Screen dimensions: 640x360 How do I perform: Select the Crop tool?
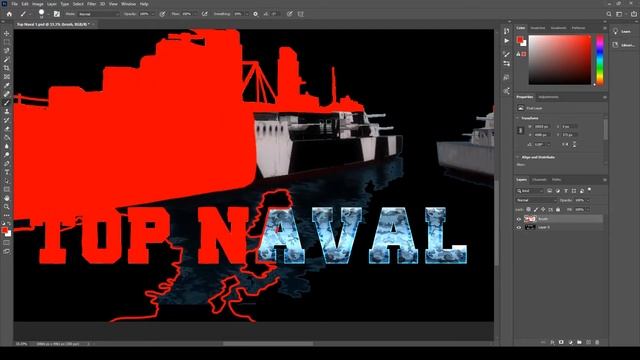click(x=7, y=68)
